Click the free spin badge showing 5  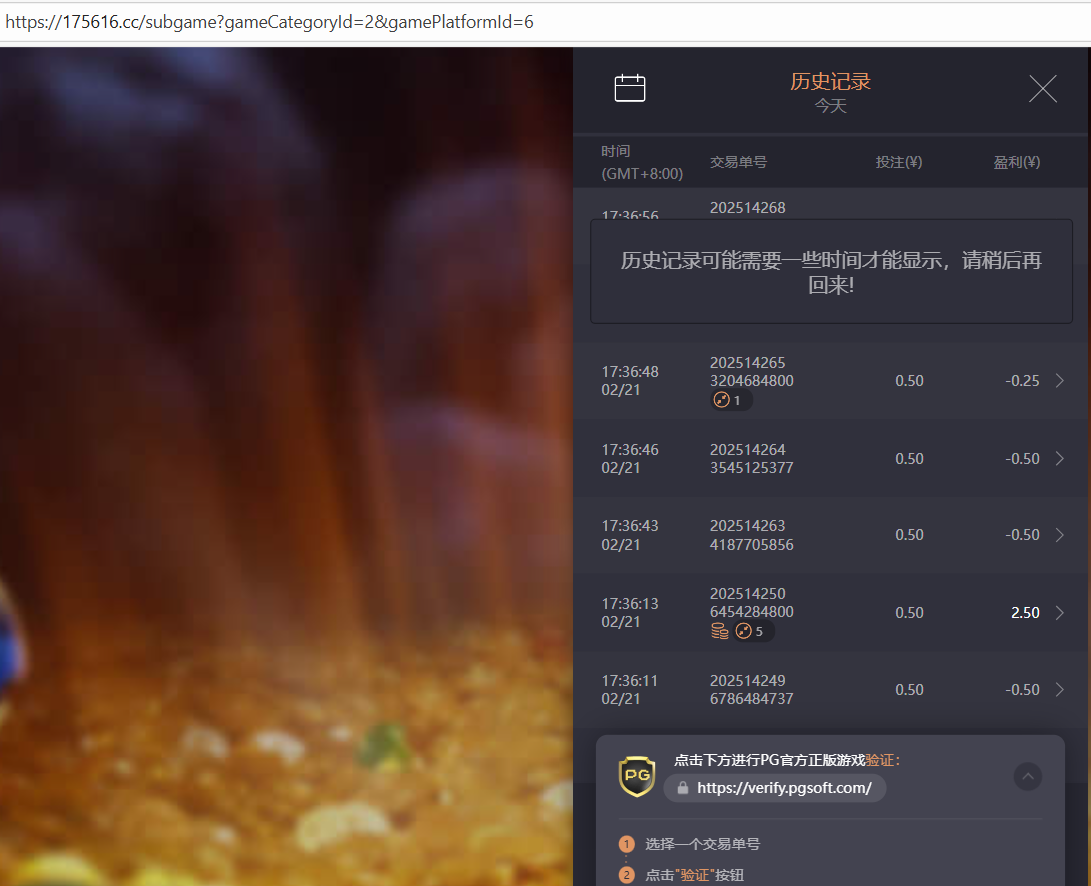point(752,631)
